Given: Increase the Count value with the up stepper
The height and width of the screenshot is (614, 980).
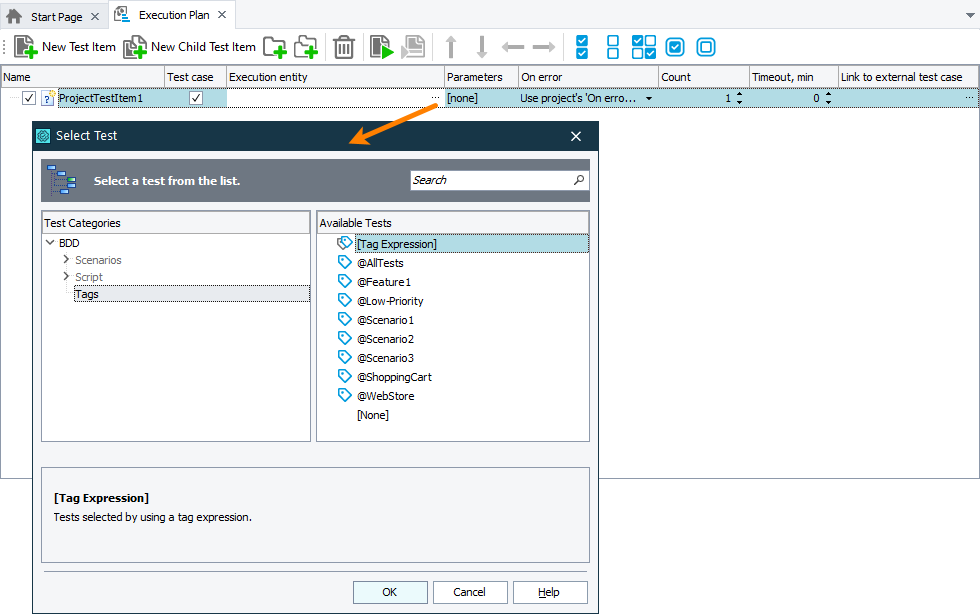Looking at the screenshot, I should (738, 93).
